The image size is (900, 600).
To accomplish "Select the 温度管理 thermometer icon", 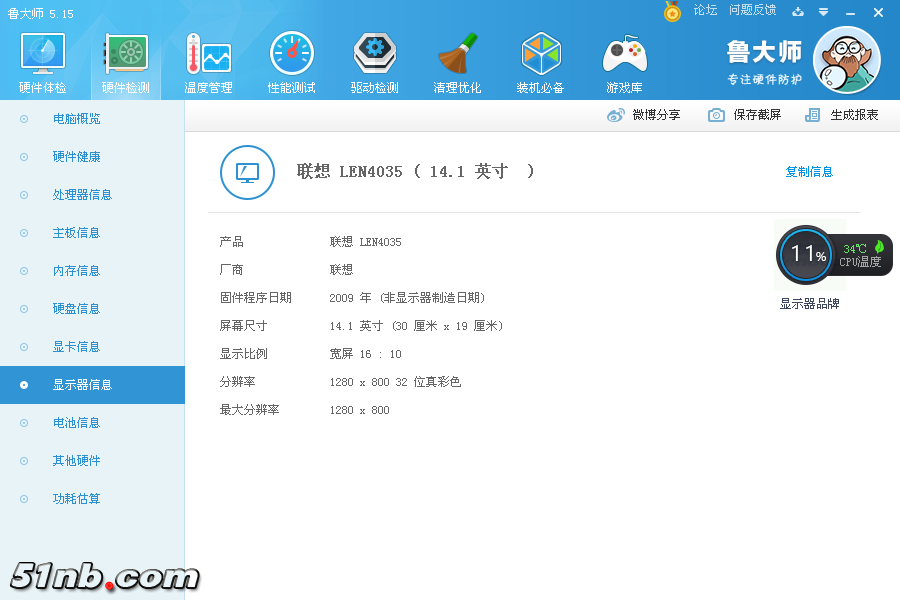I will [x=208, y=54].
